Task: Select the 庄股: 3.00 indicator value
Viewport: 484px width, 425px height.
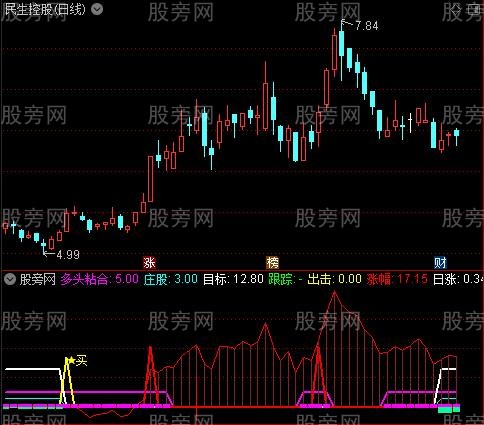Action: (x=171, y=279)
